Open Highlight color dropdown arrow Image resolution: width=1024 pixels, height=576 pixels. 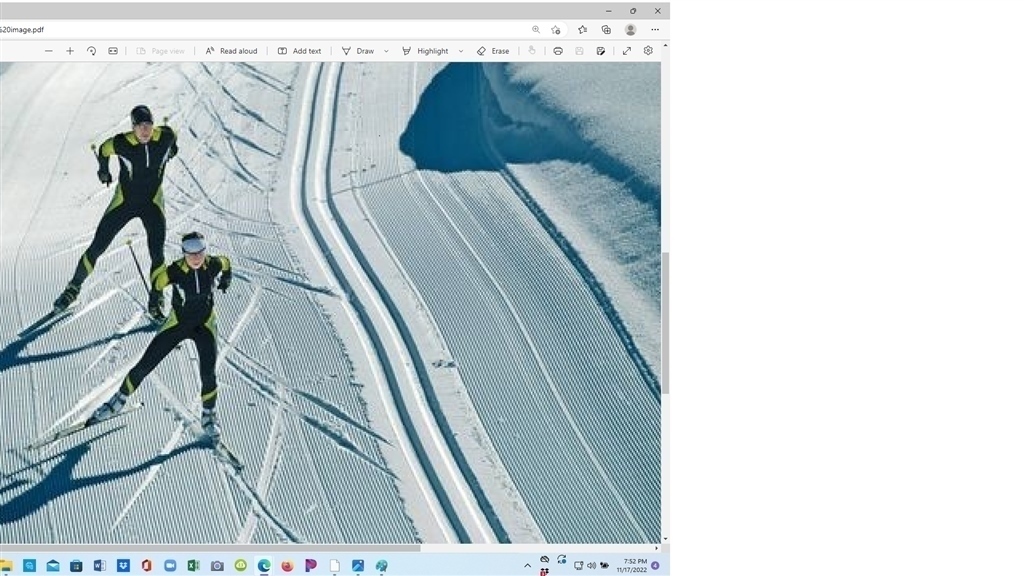tap(461, 51)
